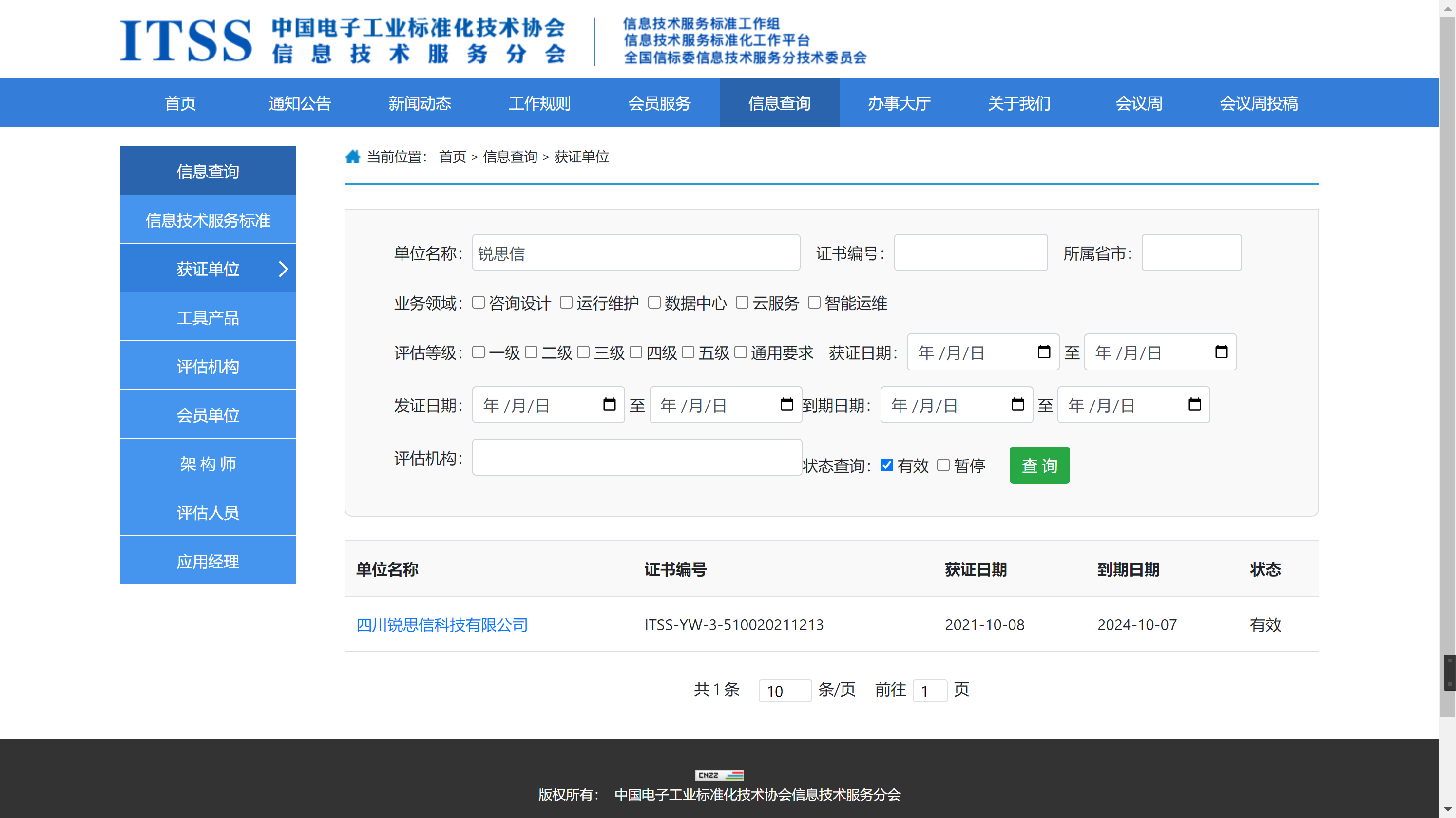
Task: Open 办事大厅 in the top navigation
Action: coord(899,103)
